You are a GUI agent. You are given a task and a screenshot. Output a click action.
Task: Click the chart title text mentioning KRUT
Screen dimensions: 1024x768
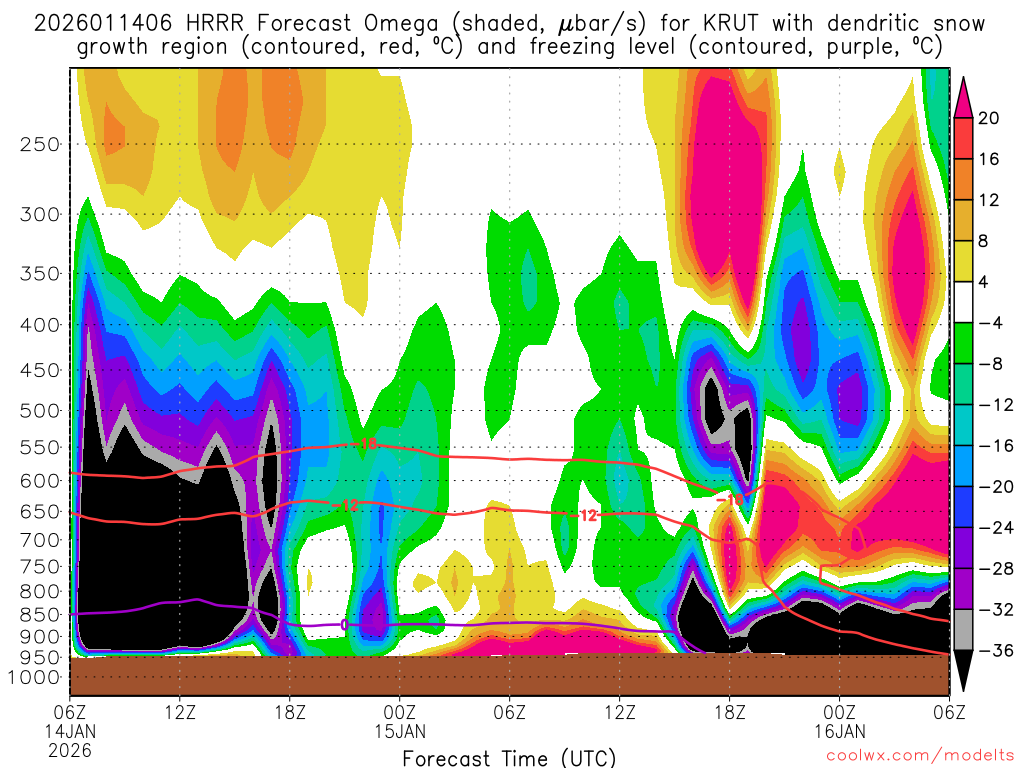coord(509,35)
